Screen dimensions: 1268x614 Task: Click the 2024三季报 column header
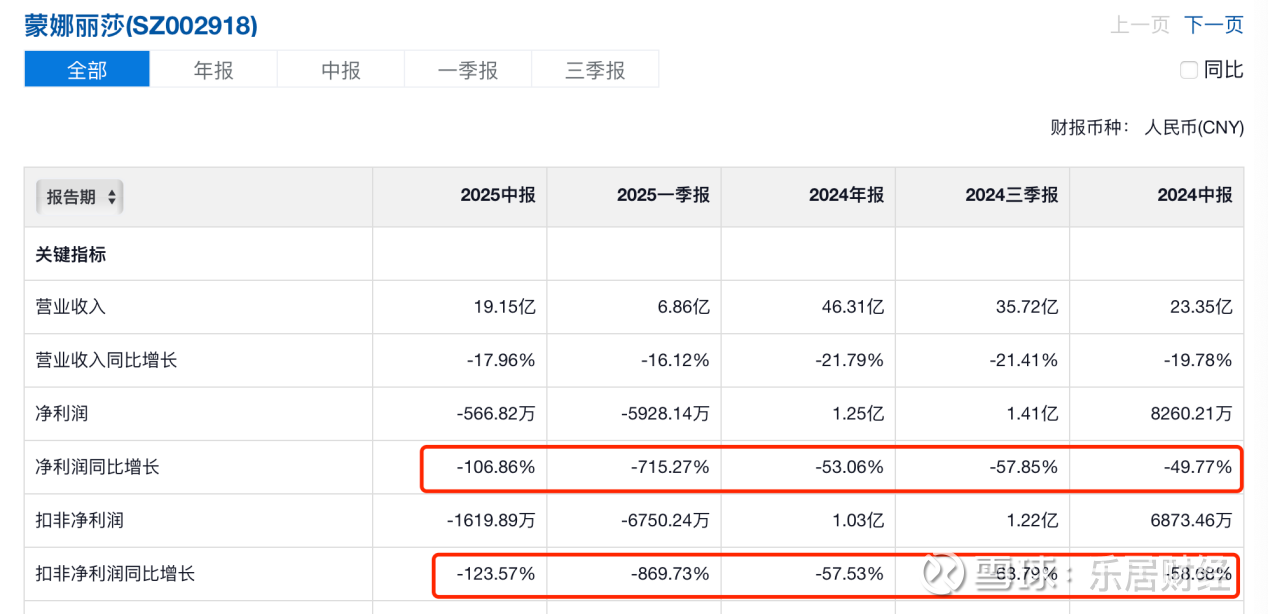click(1011, 195)
